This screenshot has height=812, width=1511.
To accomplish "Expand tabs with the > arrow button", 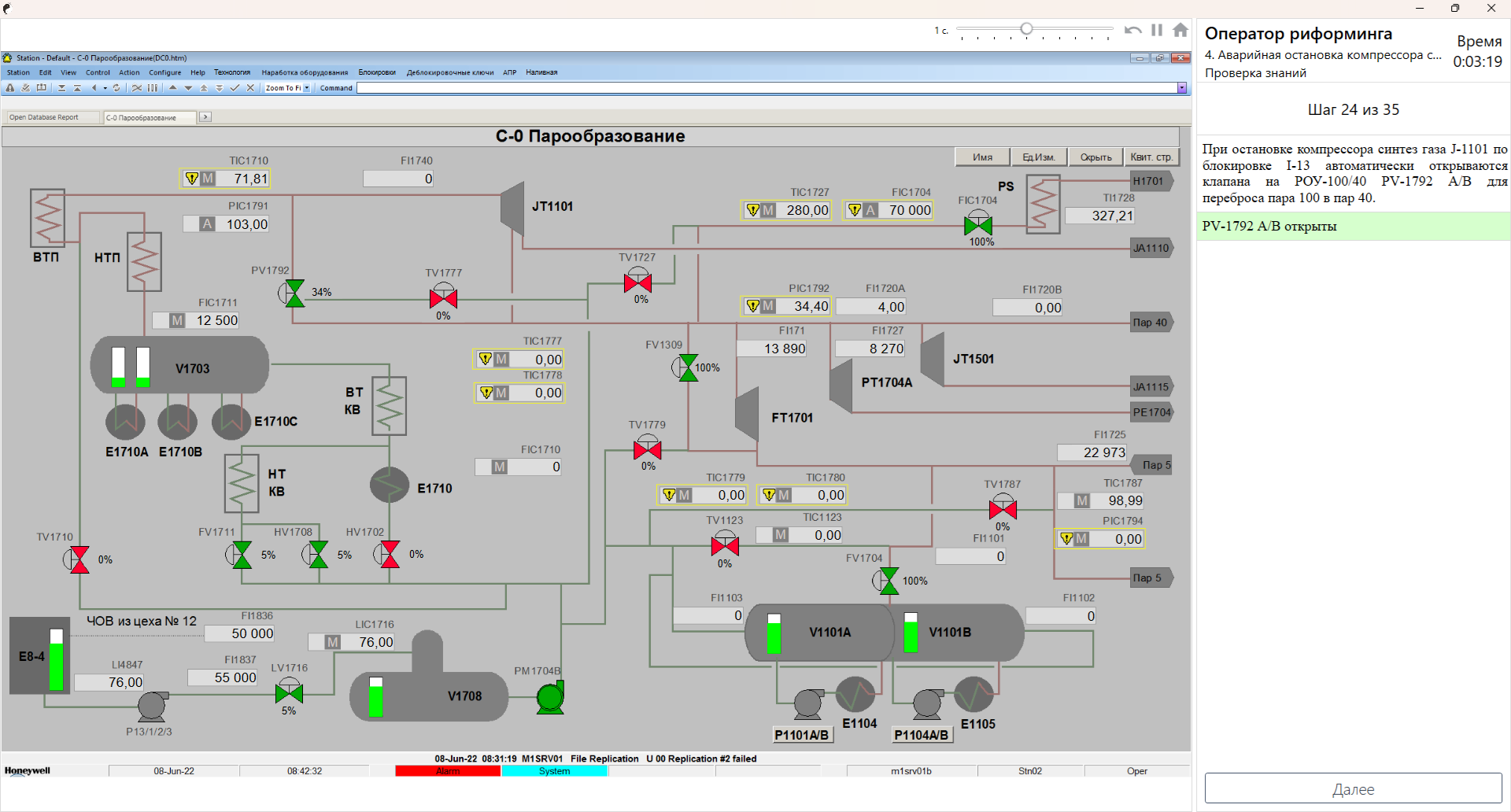I will [x=205, y=116].
